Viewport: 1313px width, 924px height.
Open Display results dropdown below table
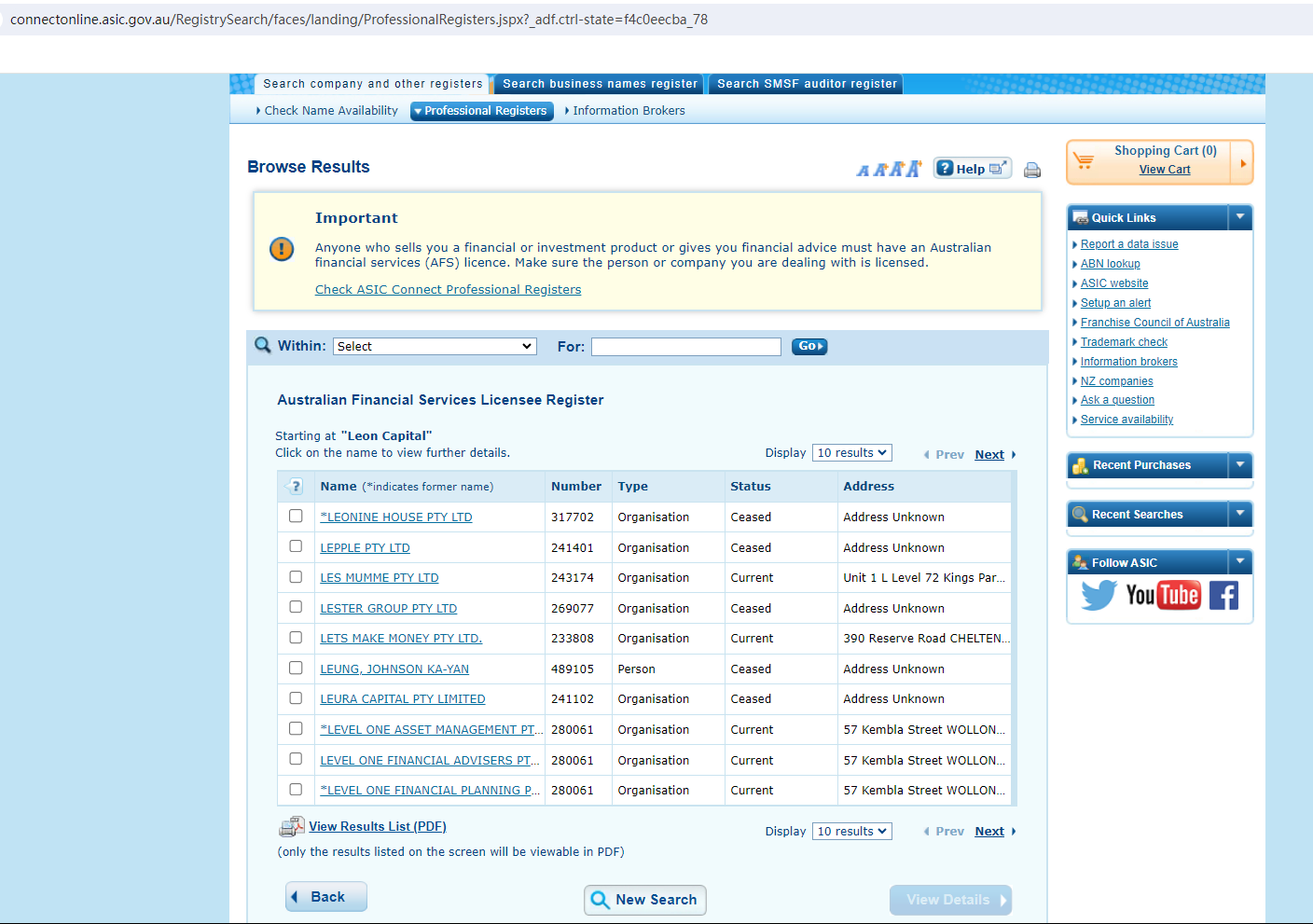coord(852,832)
